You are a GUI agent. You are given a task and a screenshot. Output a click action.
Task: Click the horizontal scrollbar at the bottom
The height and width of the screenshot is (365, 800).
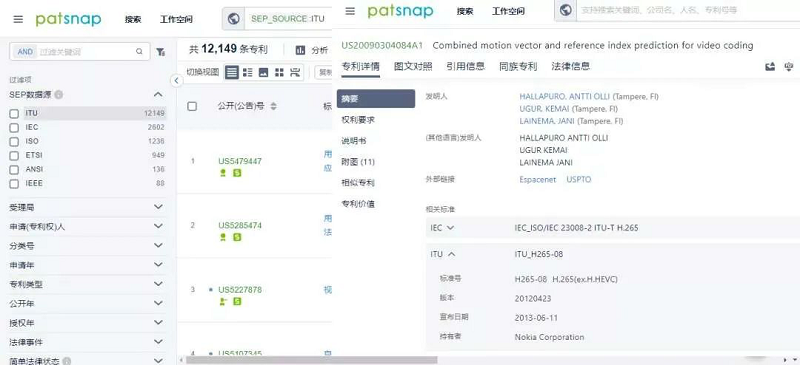point(312,360)
